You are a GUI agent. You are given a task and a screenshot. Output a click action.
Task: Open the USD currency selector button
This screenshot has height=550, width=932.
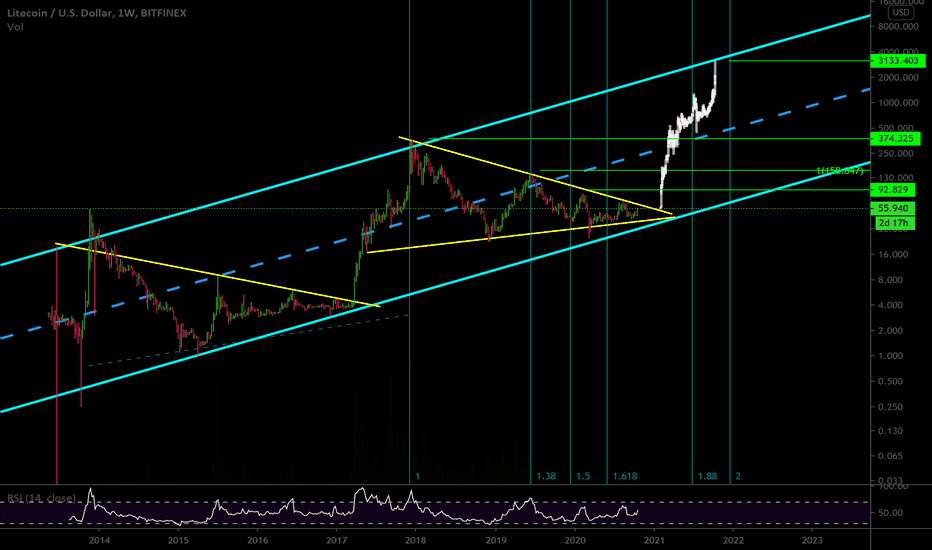coord(900,12)
